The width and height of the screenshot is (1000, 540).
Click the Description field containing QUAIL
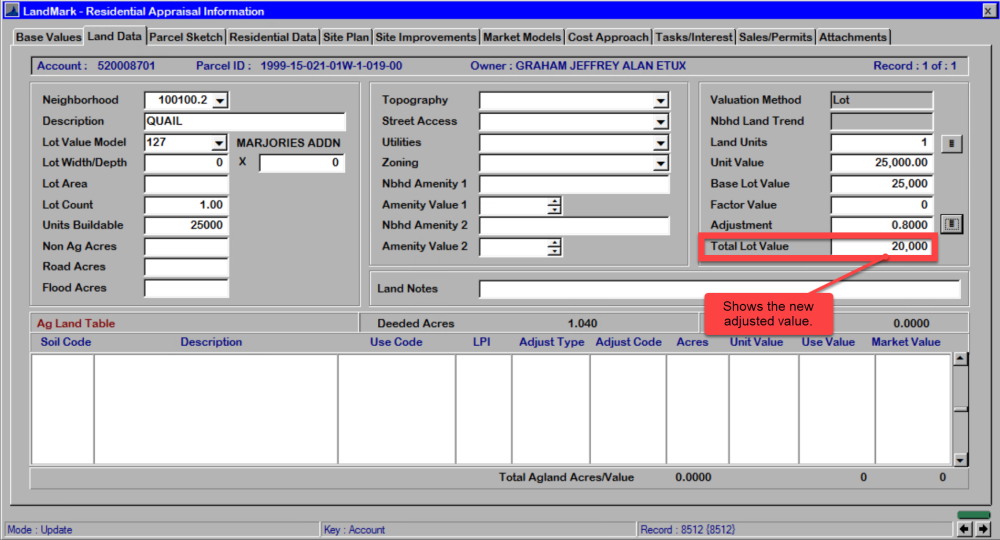245,121
